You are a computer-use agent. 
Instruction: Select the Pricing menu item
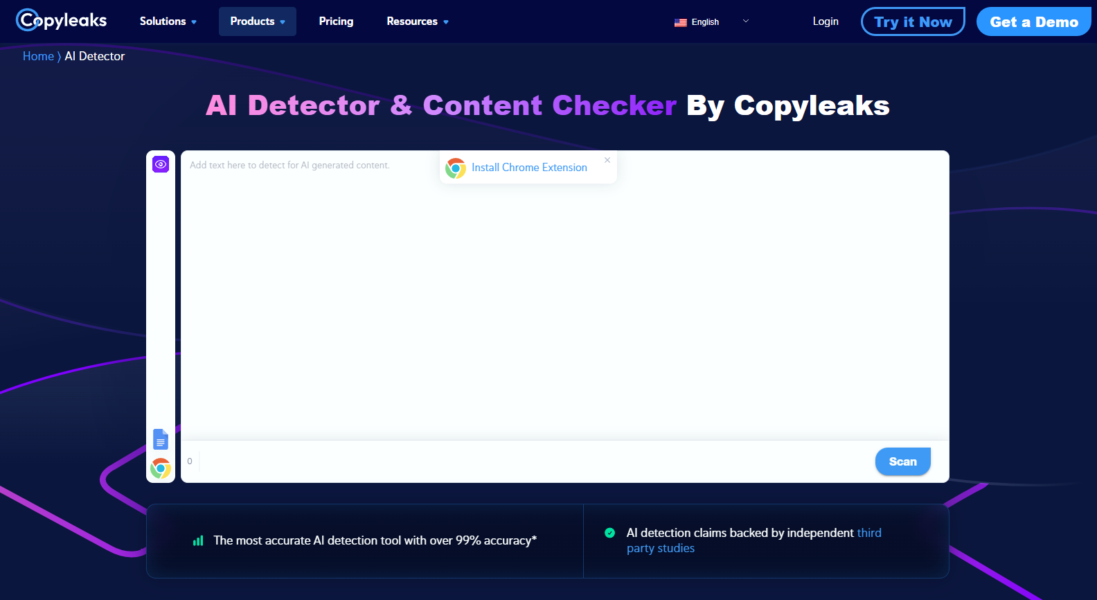point(336,21)
